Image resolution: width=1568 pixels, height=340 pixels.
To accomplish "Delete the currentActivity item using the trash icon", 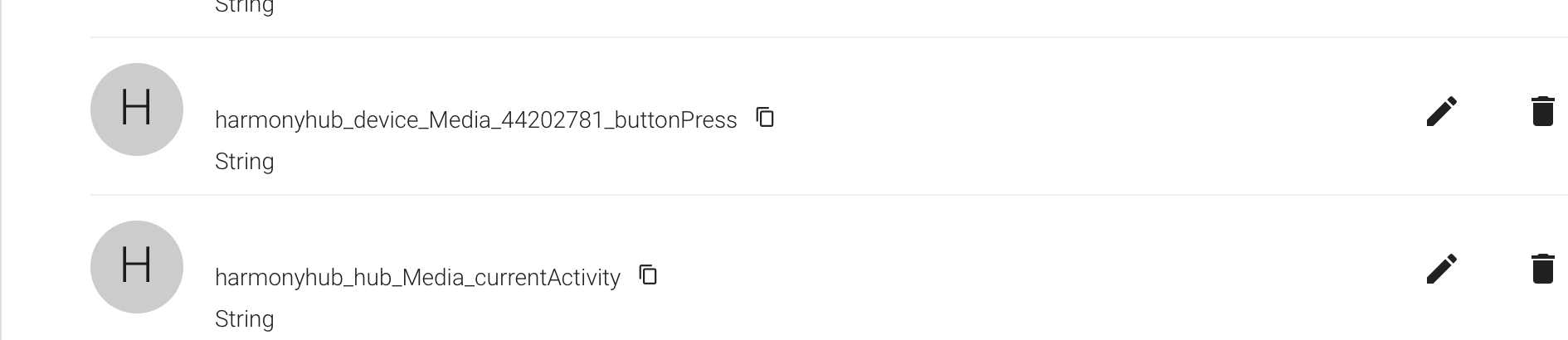I will [1542, 269].
